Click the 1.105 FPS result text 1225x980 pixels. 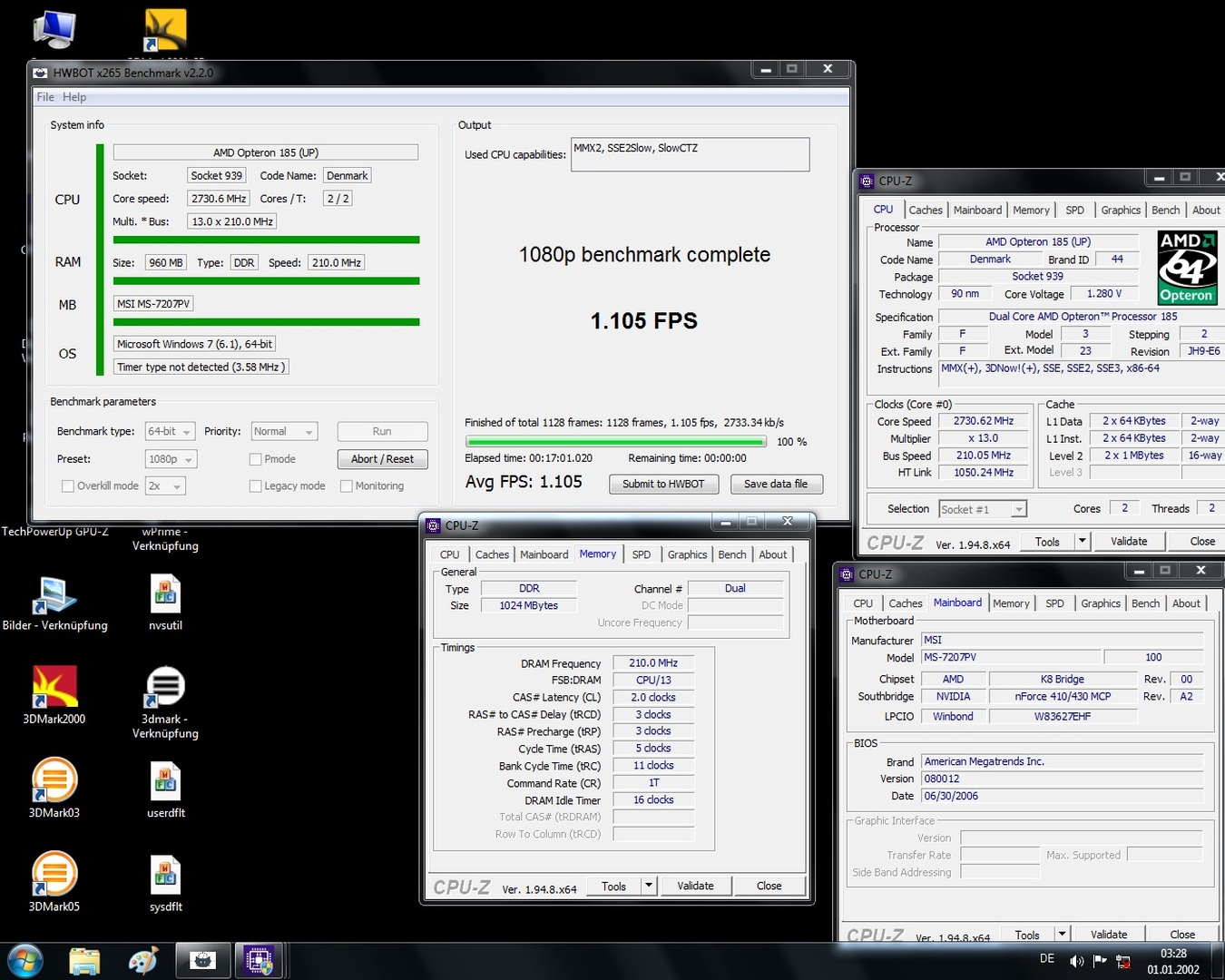[643, 321]
